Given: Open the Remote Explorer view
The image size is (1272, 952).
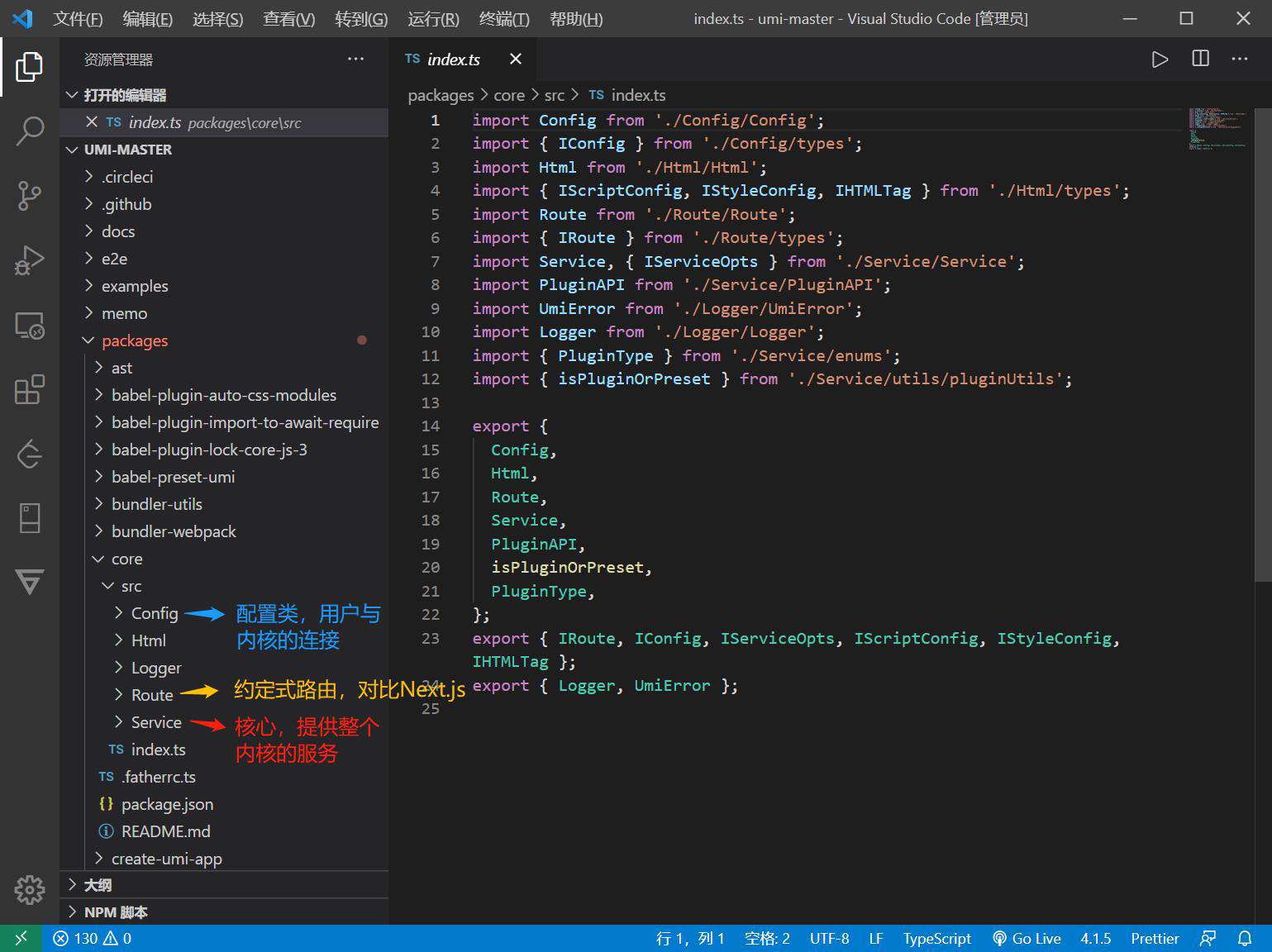Looking at the screenshot, I should coord(29,326).
